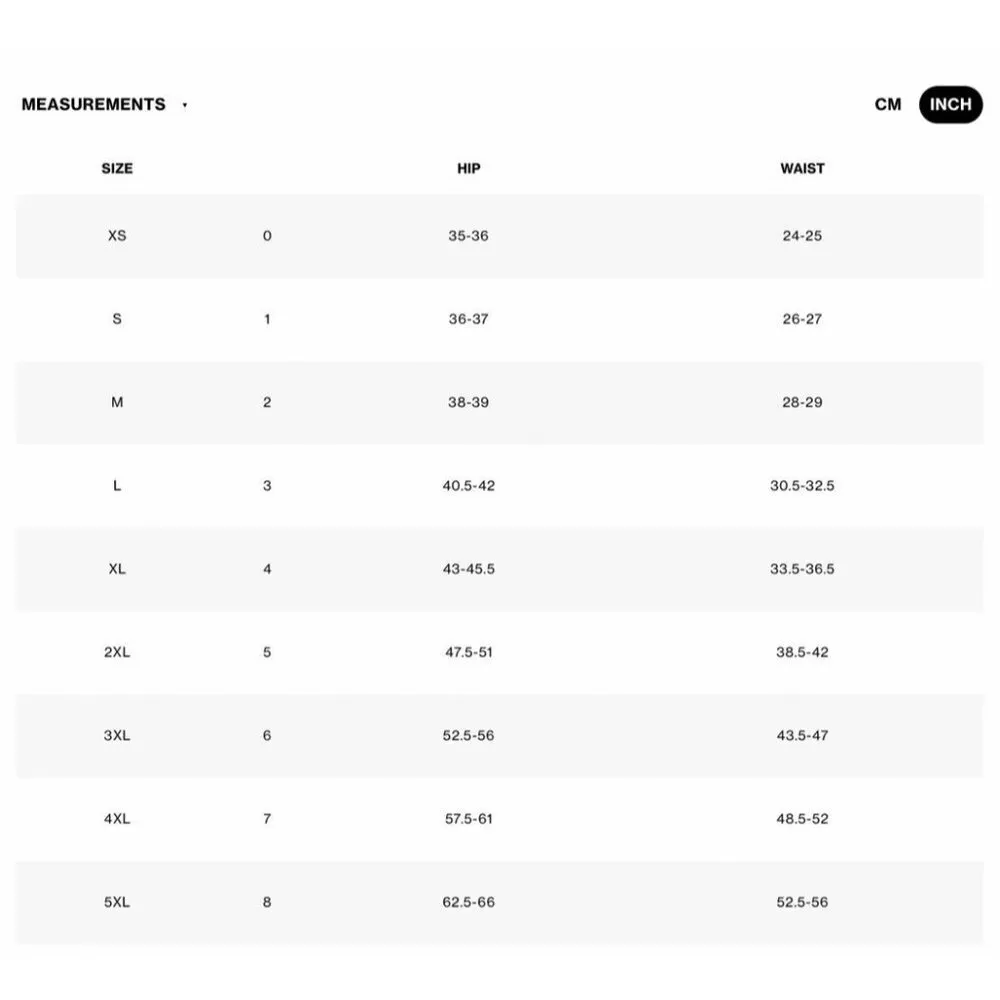
Task: Click the WAIST column header
Action: (x=802, y=168)
